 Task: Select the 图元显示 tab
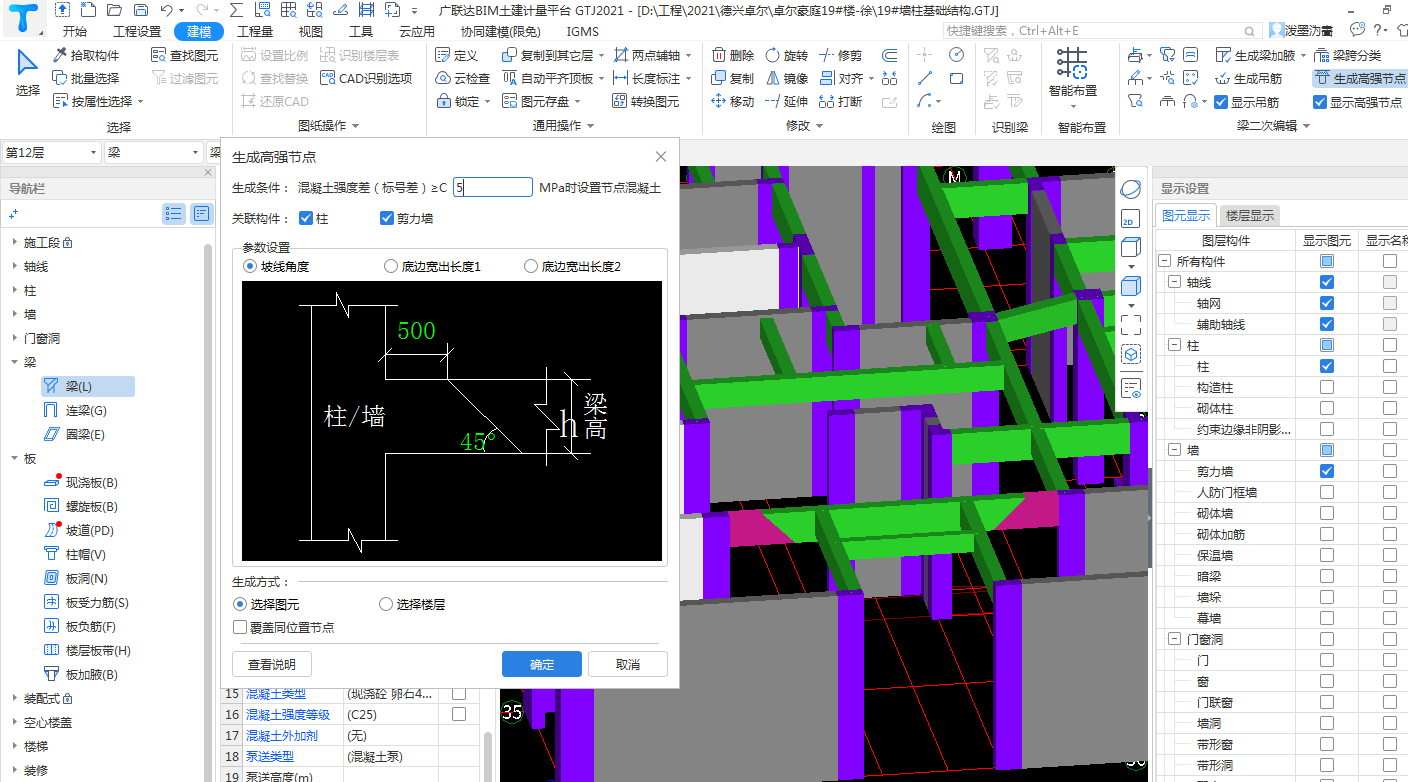pos(1186,215)
